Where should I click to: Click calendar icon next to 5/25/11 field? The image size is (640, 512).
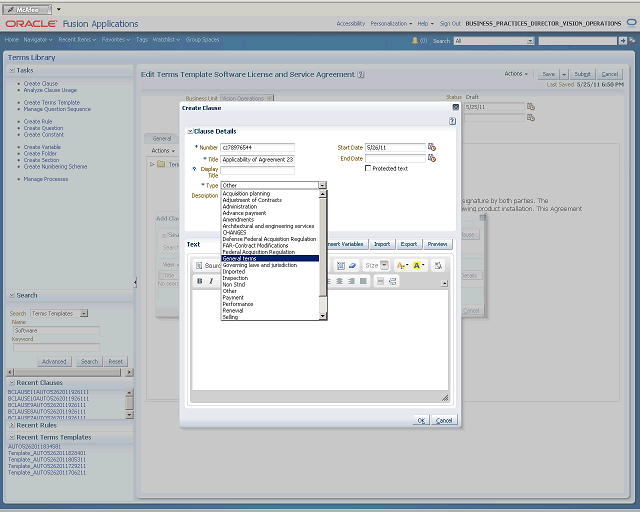(531, 107)
